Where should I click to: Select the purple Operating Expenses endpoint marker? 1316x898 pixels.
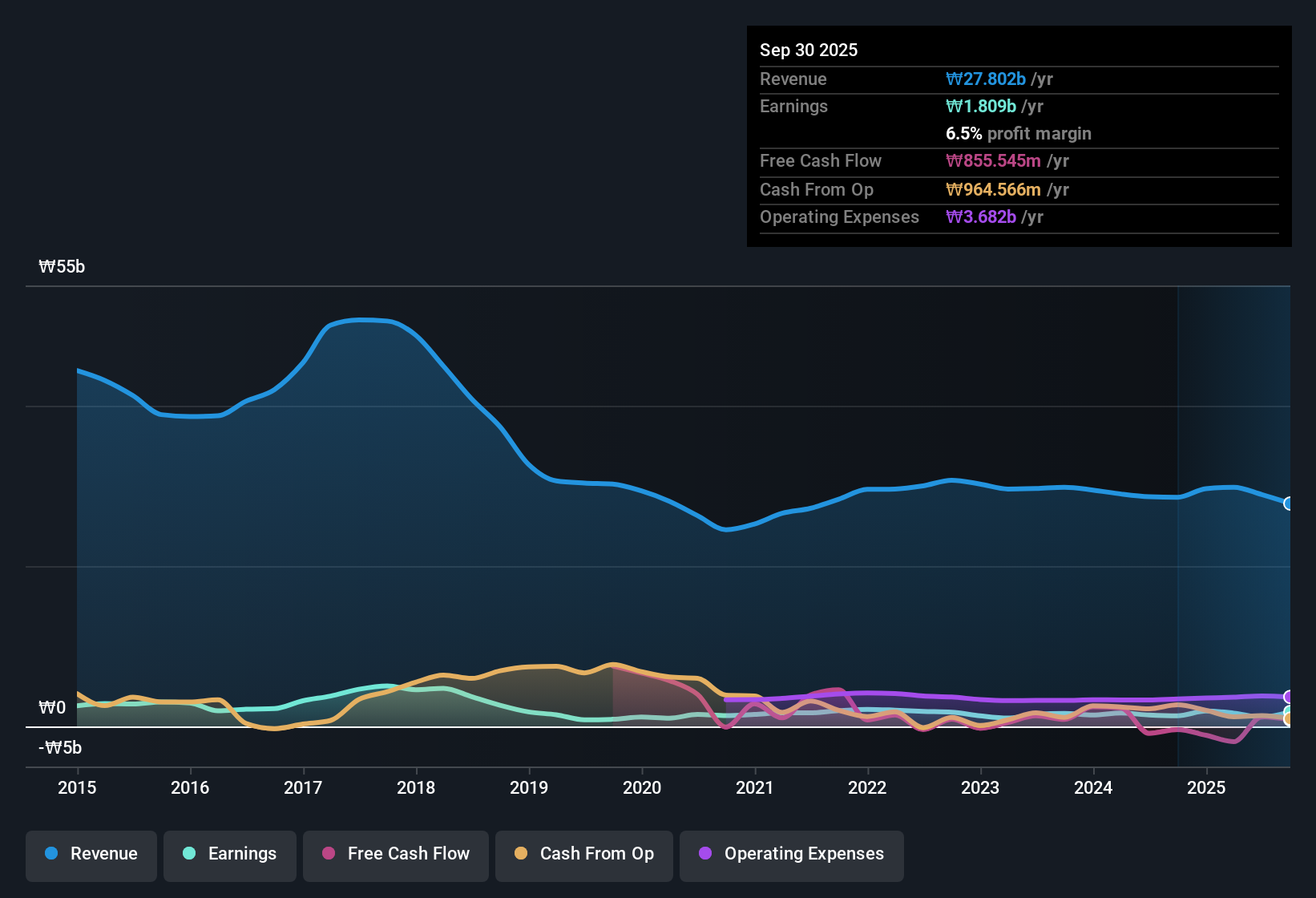click(x=1289, y=697)
